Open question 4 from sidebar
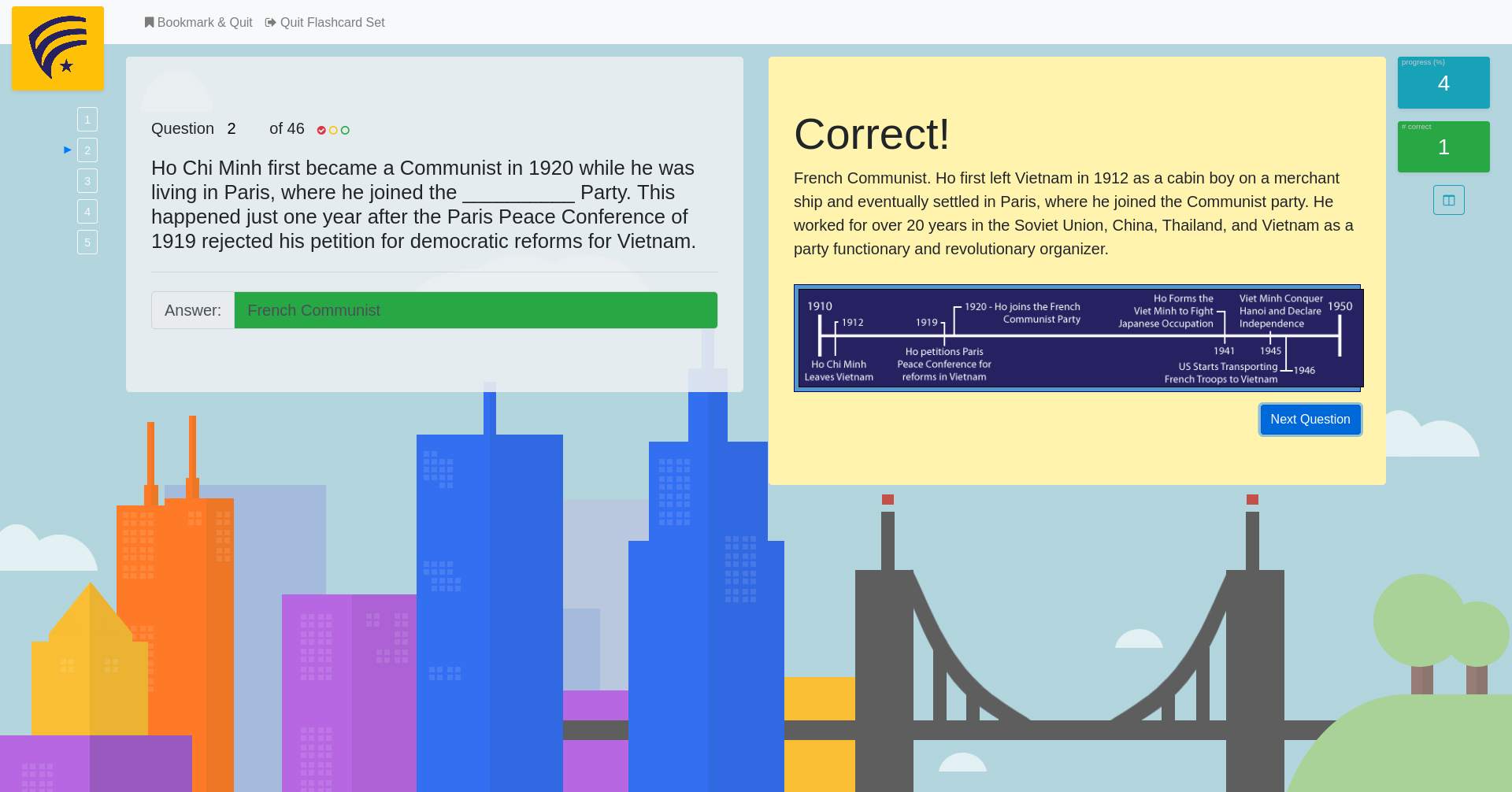Screen dimensions: 1512x792 [x=87, y=212]
